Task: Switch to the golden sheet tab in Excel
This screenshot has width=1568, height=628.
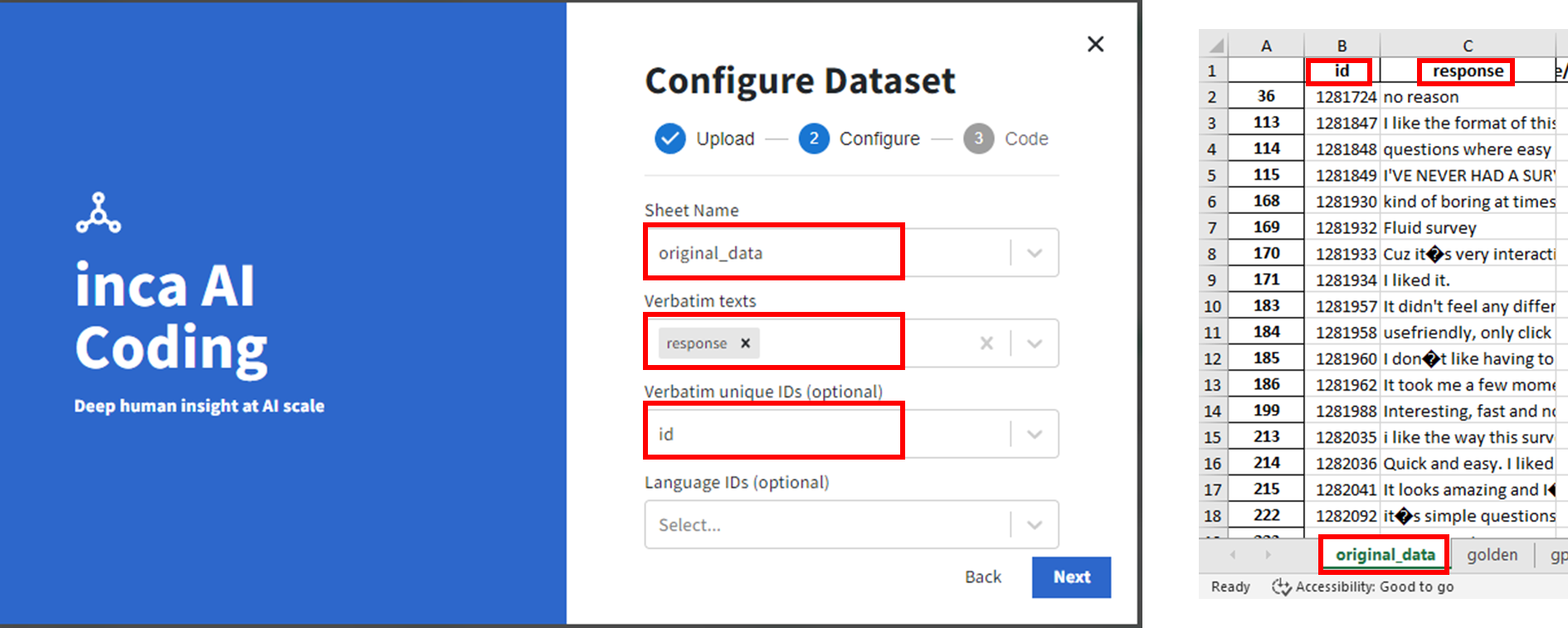Action: pyautogui.click(x=1492, y=555)
